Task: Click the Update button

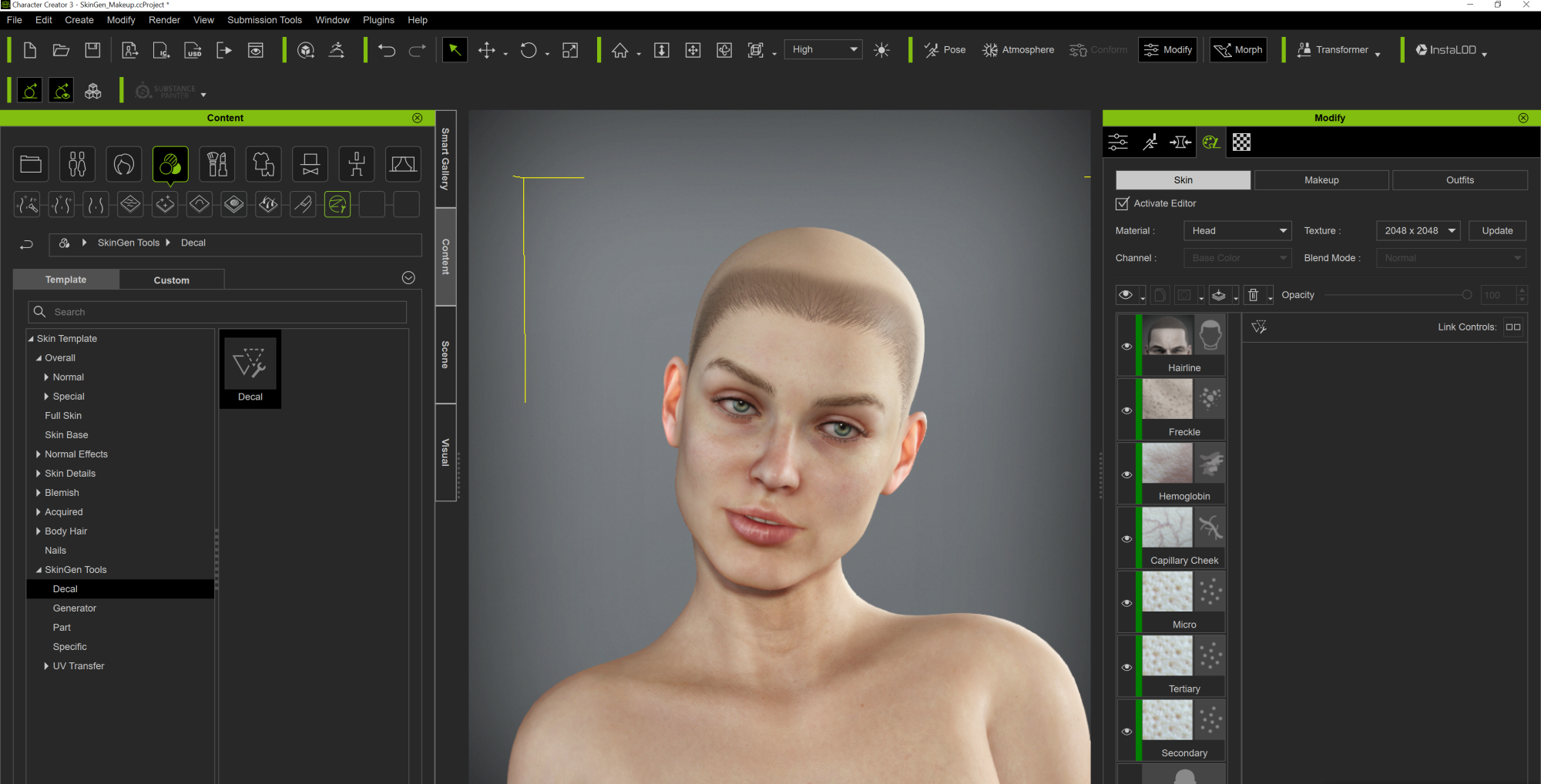Action: 1497,231
